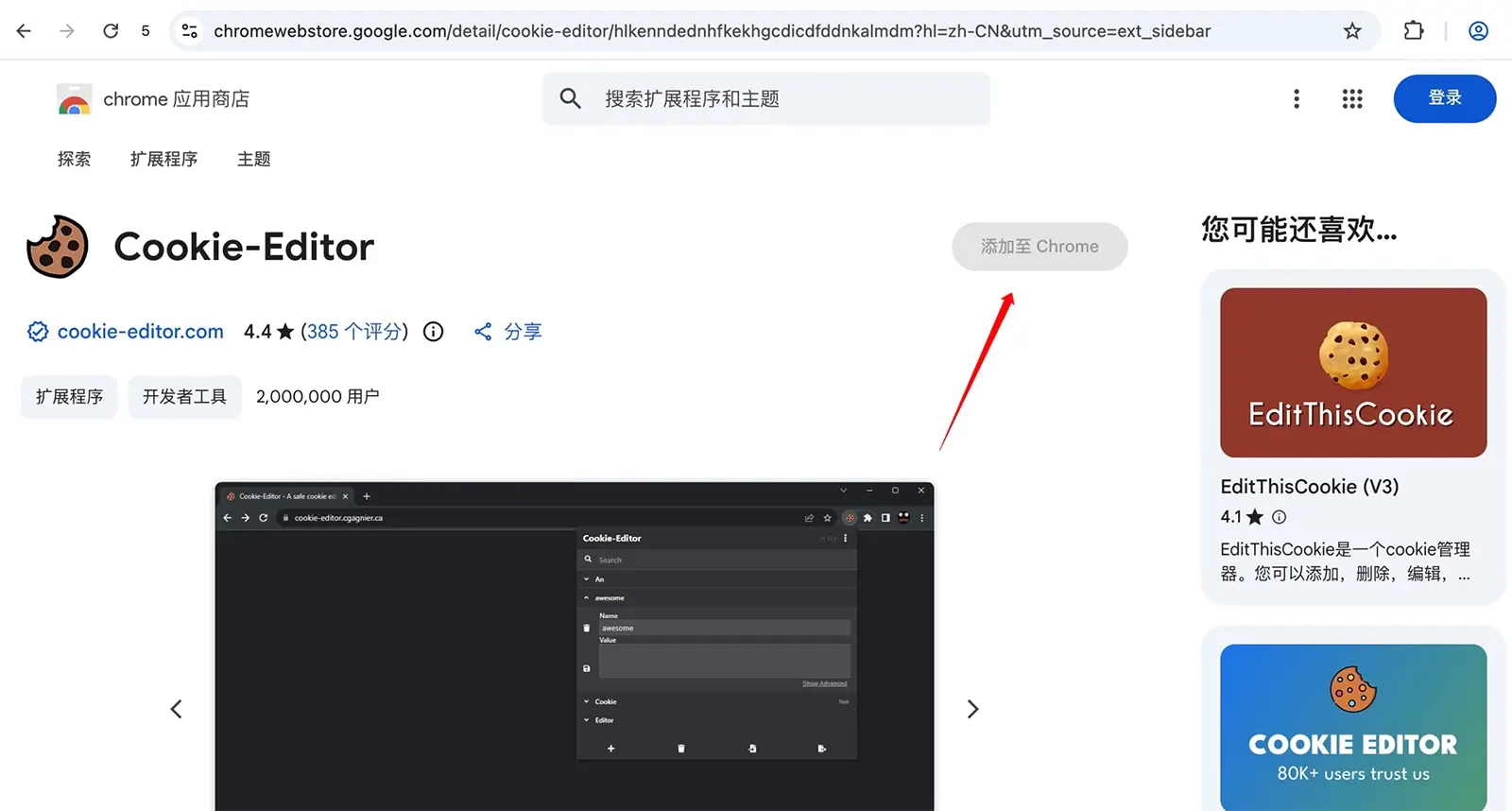Select the 扩展程序 category chip

coord(69,397)
